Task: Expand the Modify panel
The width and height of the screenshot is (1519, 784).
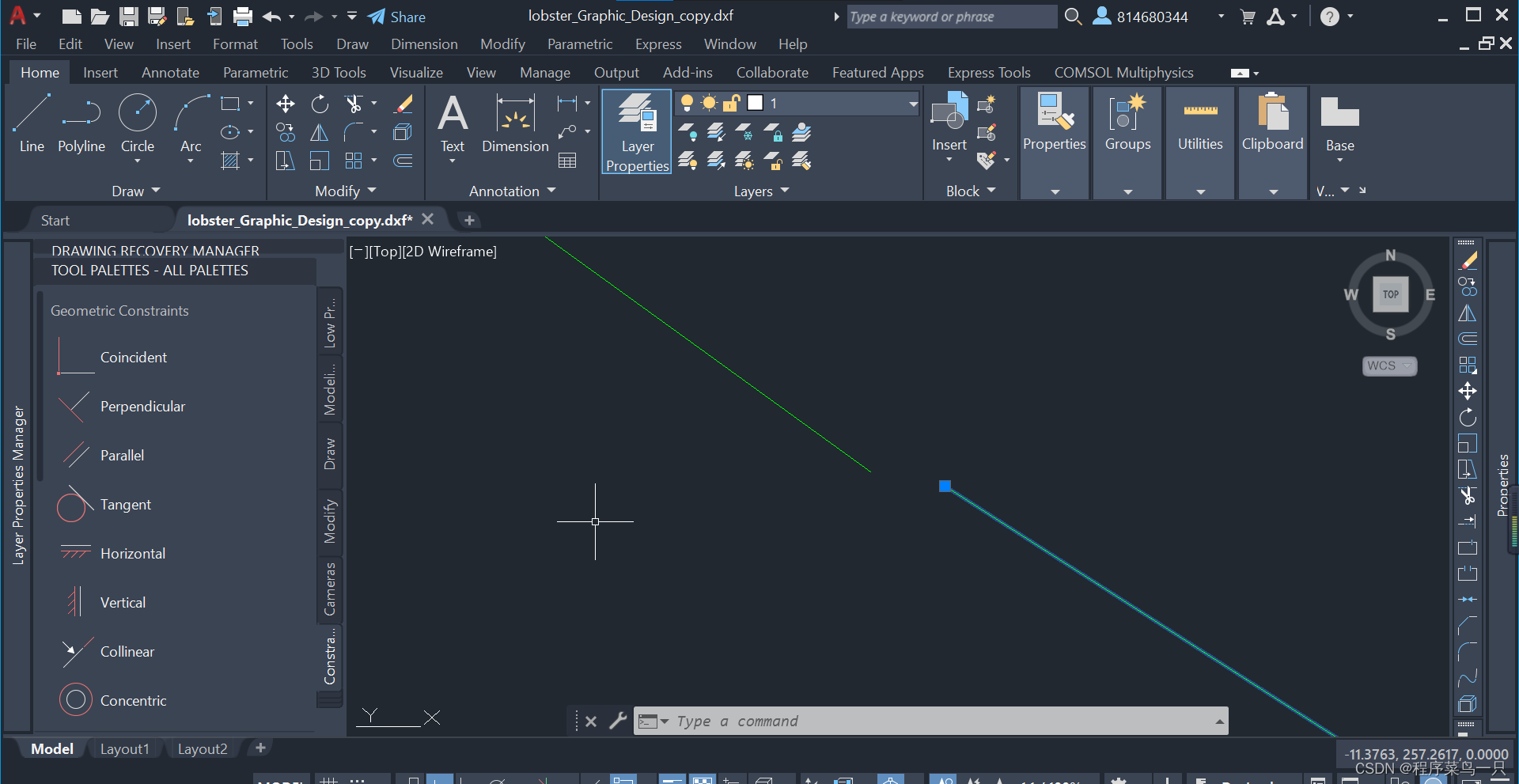Action: (346, 191)
